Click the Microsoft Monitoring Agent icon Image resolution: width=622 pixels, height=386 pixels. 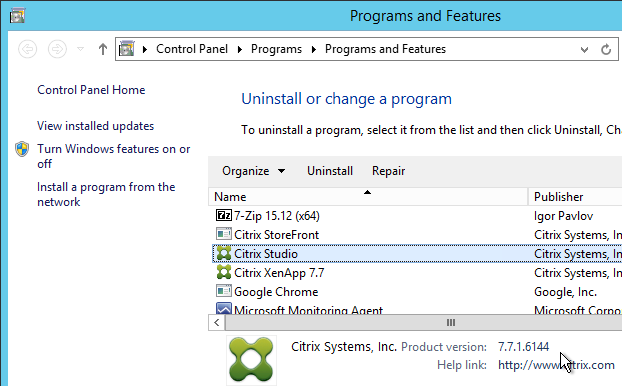223,309
